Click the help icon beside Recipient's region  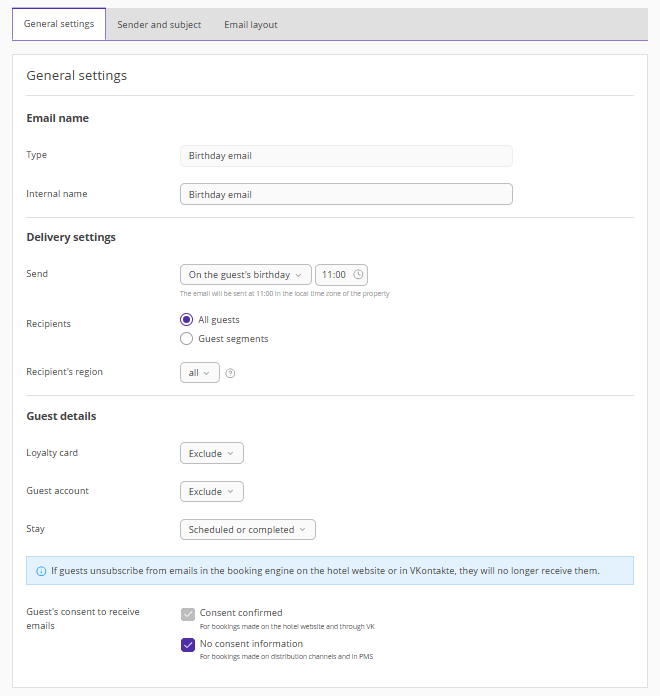pyautogui.click(x=230, y=373)
